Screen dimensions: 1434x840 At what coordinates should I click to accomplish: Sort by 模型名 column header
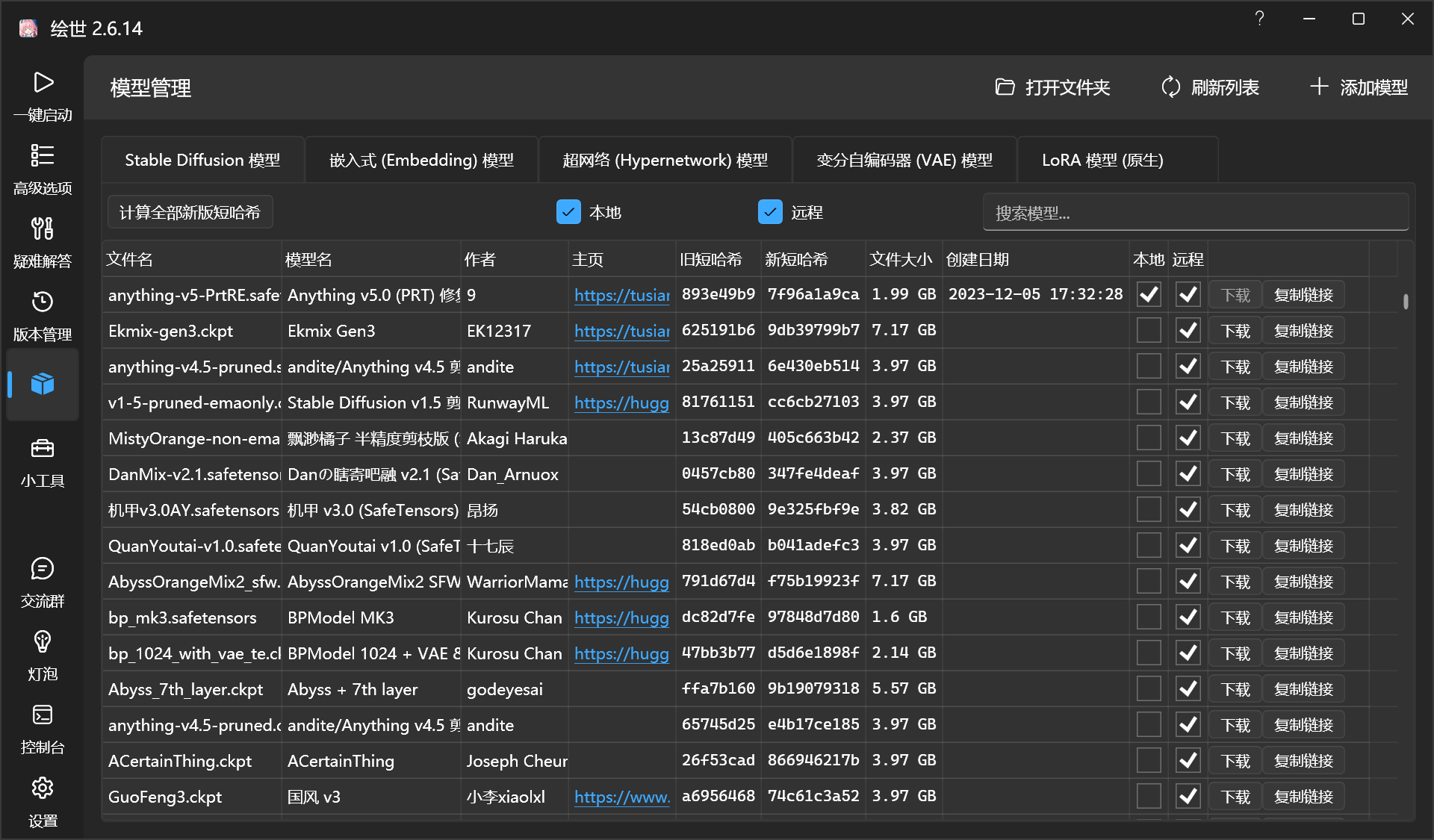371,259
